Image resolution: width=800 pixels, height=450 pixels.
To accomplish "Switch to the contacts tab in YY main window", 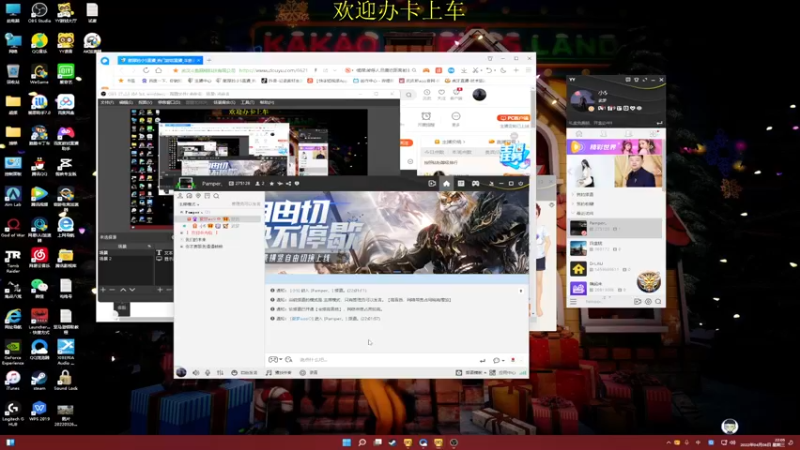I will coord(604,134).
